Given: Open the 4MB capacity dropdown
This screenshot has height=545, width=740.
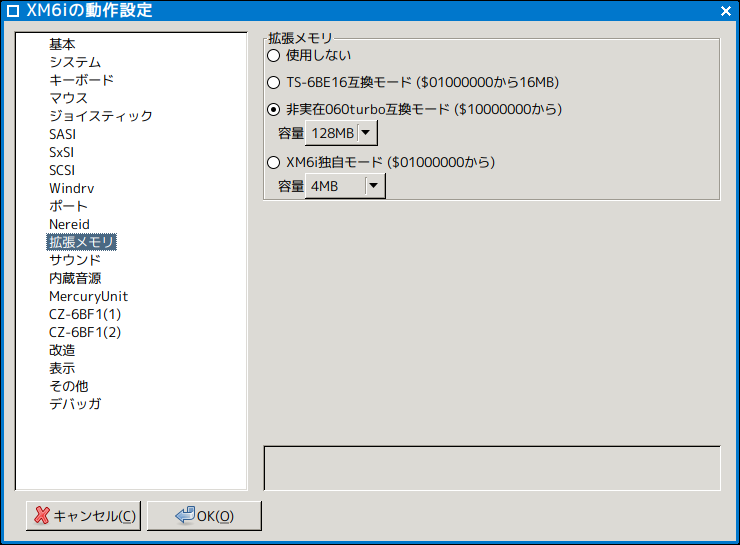Looking at the screenshot, I should tap(345, 186).
